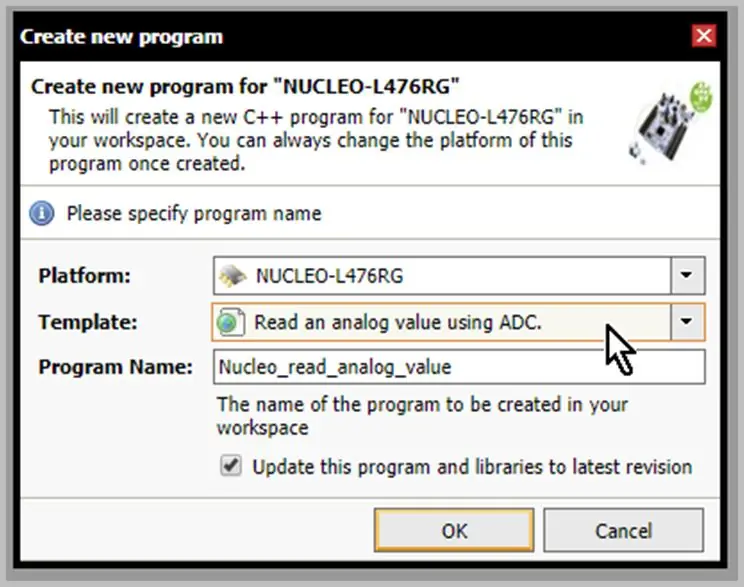Open the Platform dropdown arrow
Screen dimensions: 744x587
click(x=687, y=275)
